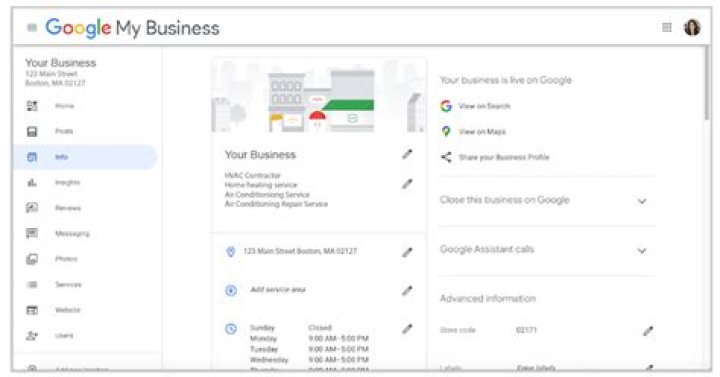Edit the service area pencil icon
This screenshot has height=377, width=720.
coord(407,290)
